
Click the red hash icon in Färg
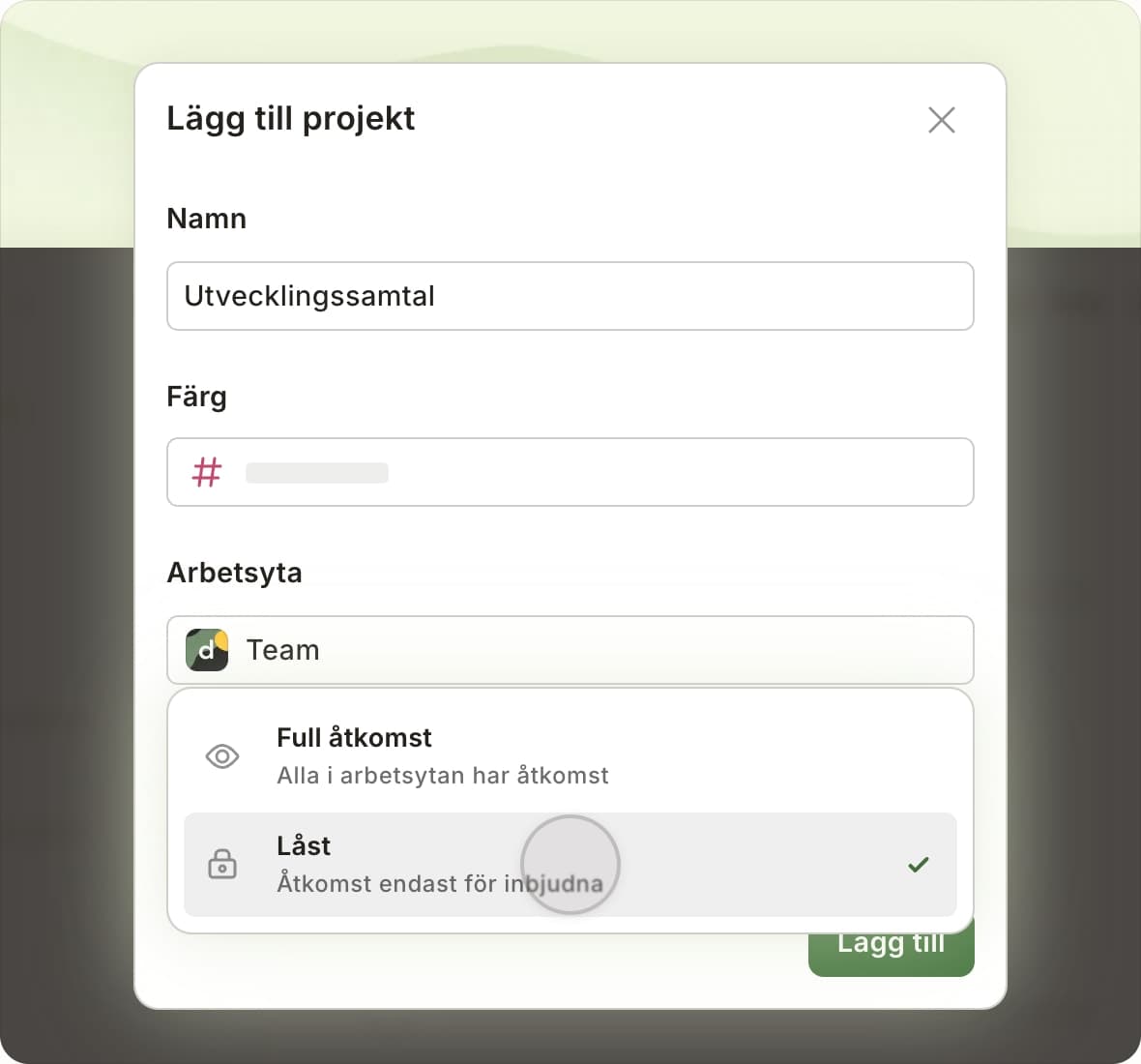(x=207, y=472)
